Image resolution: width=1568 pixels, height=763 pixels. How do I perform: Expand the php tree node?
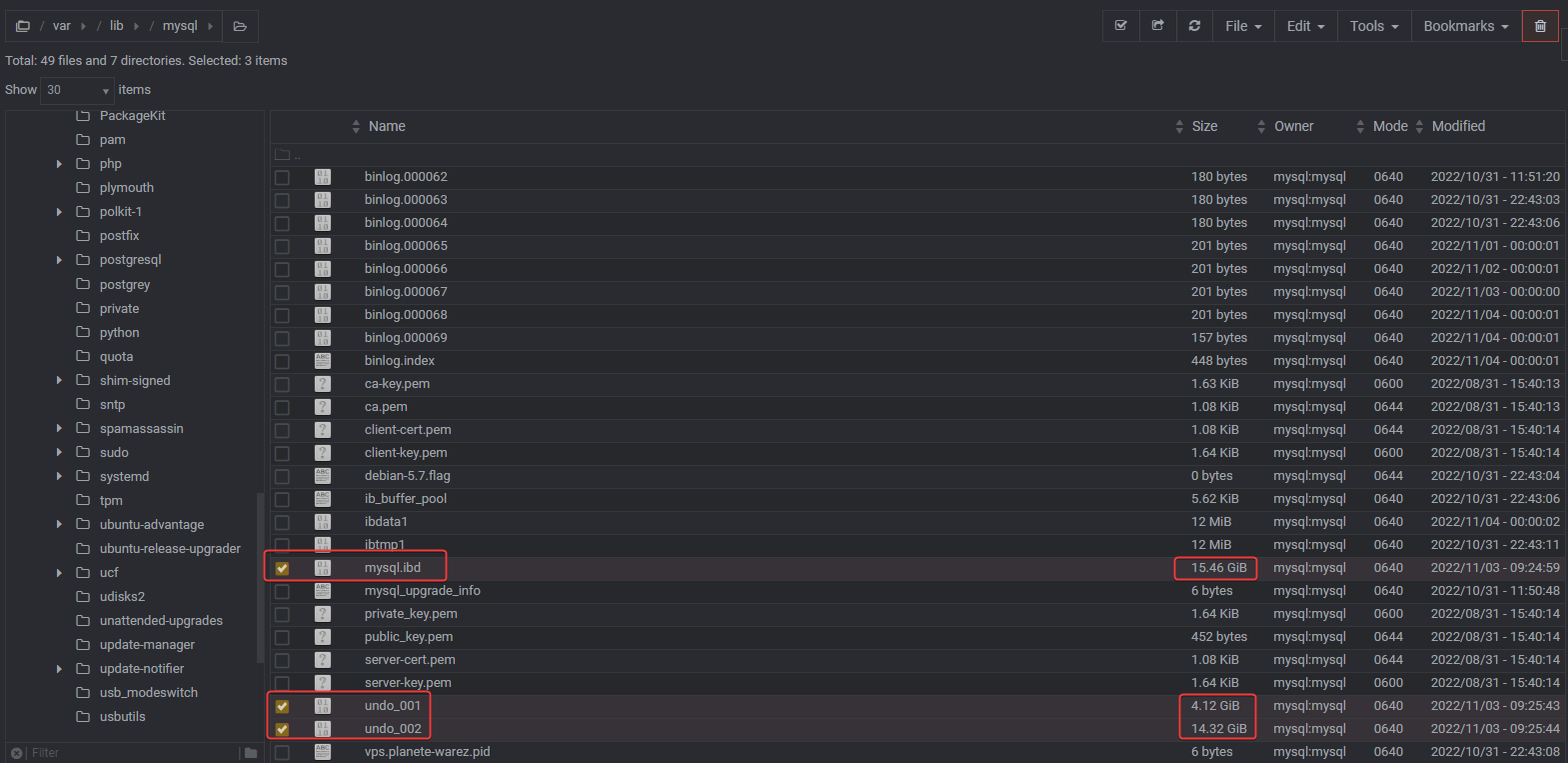pyautogui.click(x=59, y=164)
